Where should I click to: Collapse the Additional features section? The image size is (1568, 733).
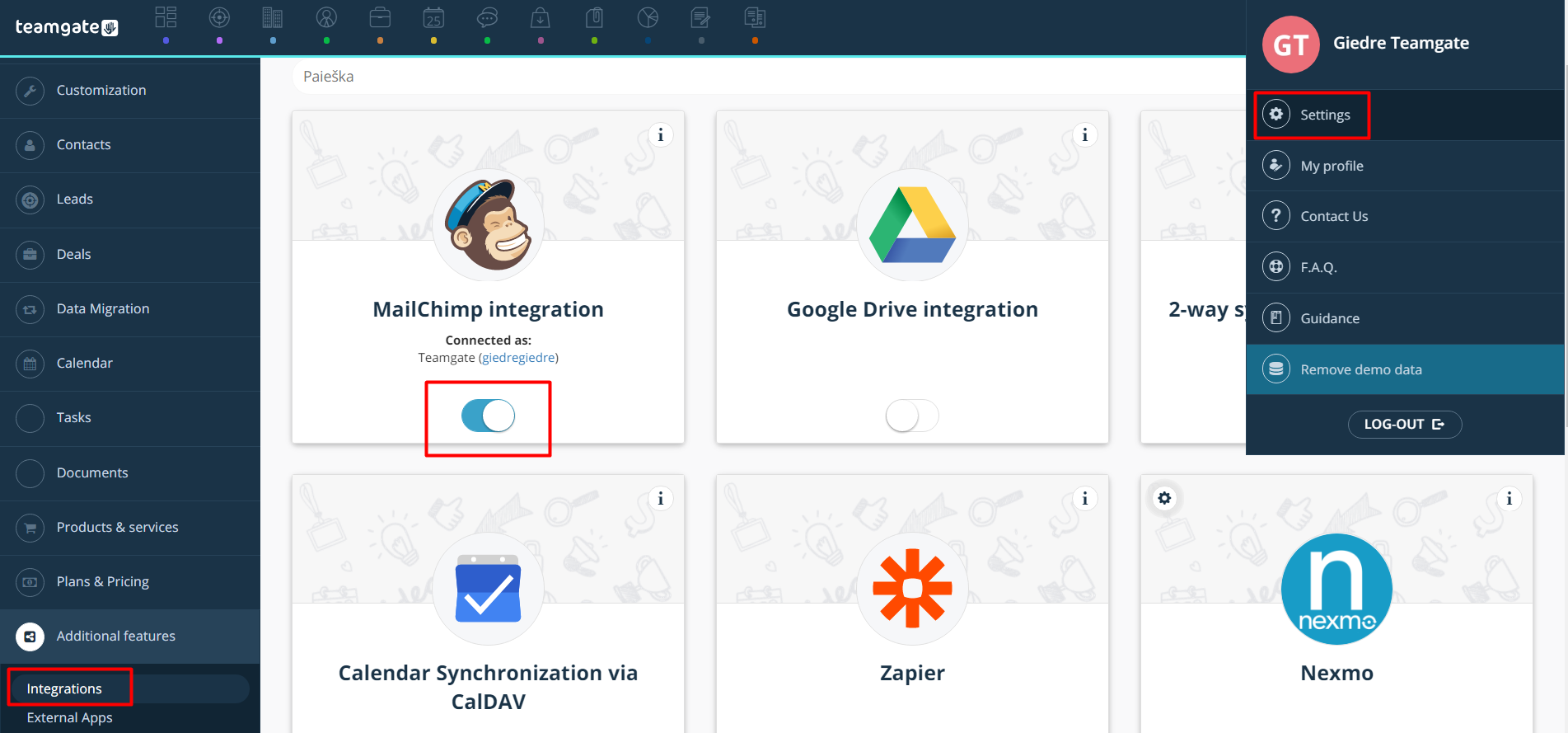[x=130, y=637]
